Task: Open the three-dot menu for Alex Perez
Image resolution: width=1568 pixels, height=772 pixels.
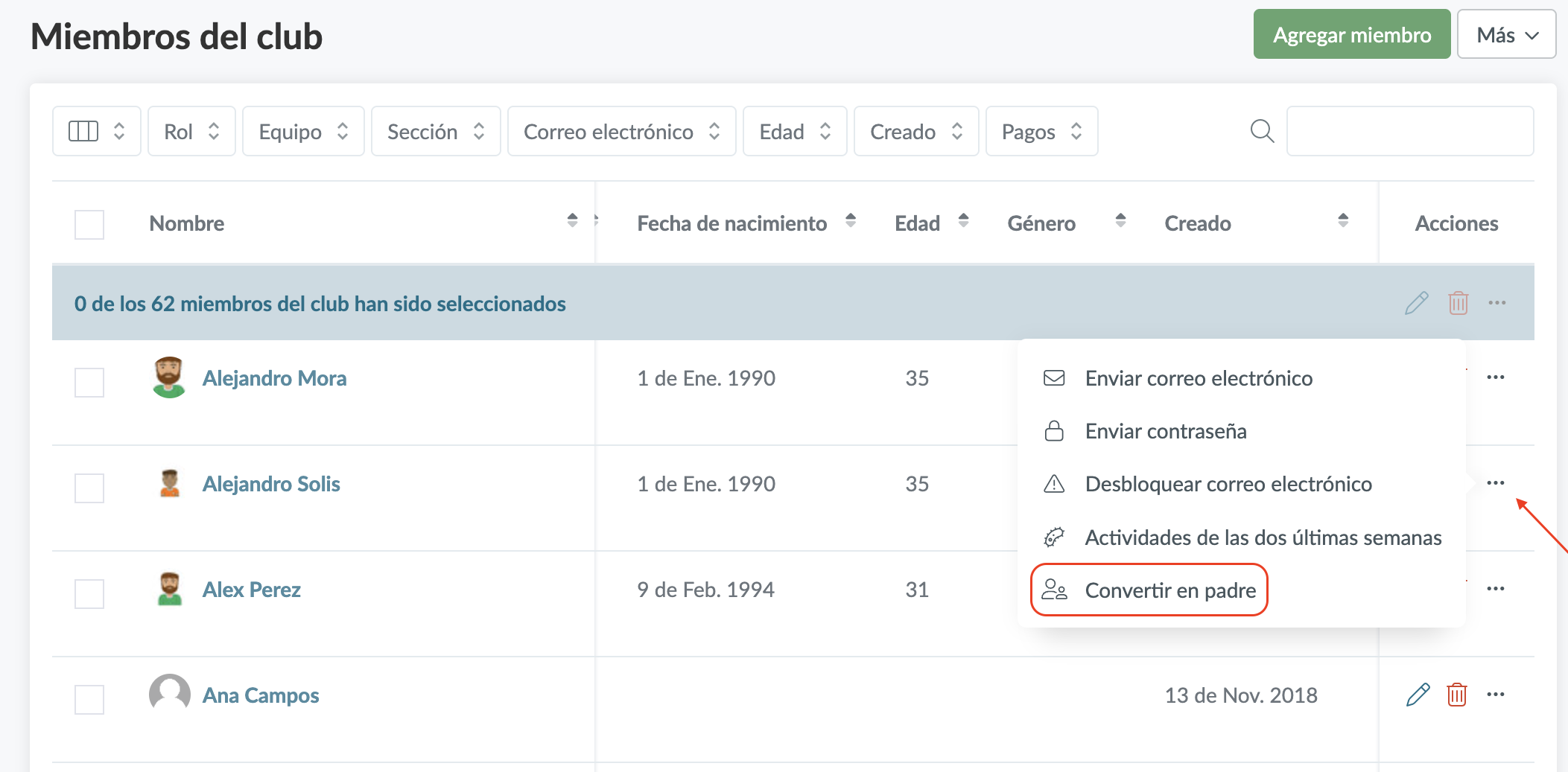Action: pos(1495,589)
